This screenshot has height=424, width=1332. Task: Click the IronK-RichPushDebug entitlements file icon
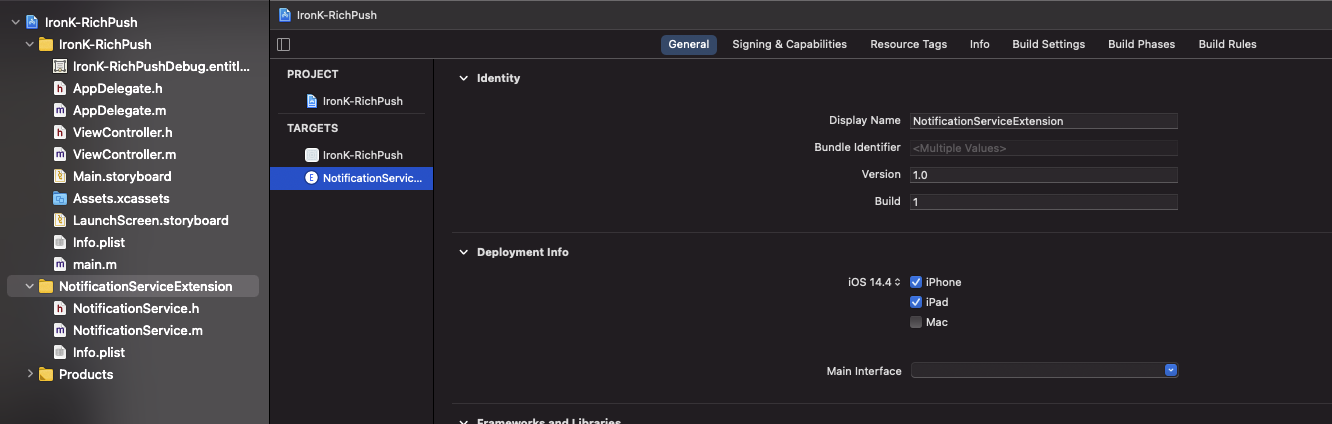click(60, 66)
